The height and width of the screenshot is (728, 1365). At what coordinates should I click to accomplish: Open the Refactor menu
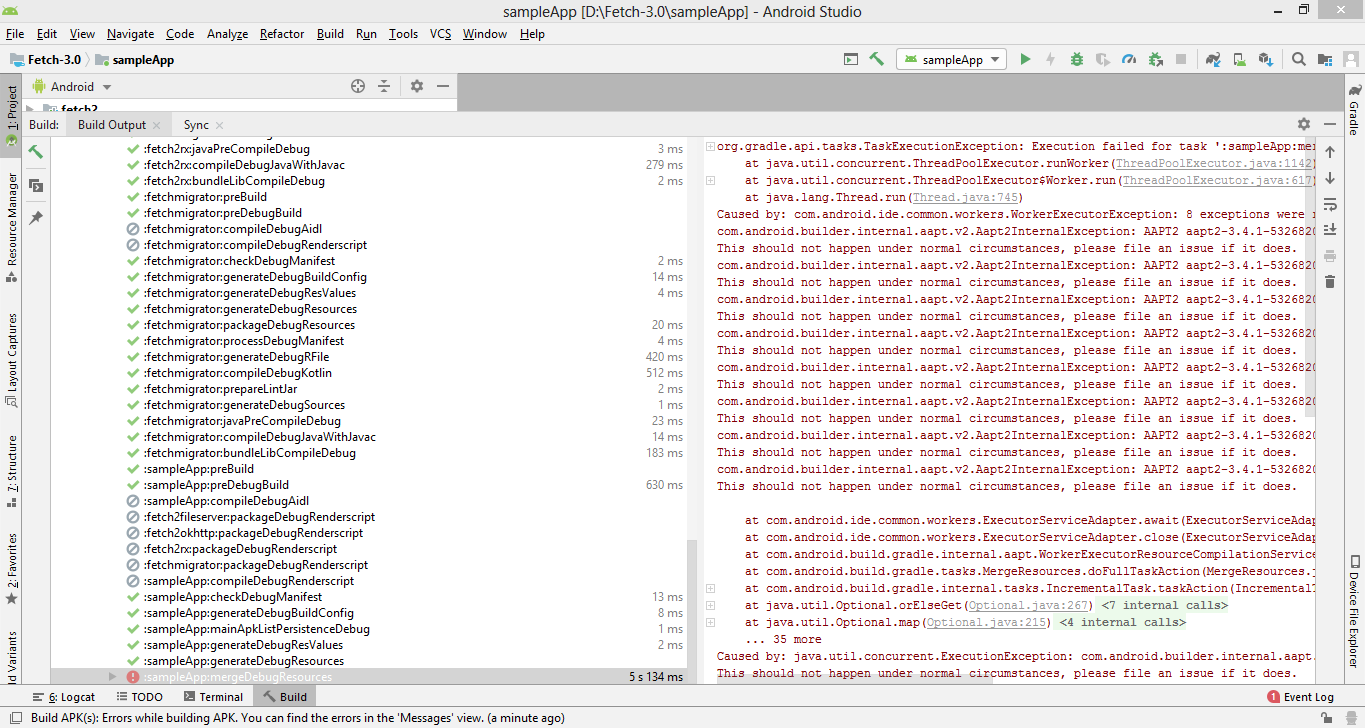pyautogui.click(x=281, y=33)
